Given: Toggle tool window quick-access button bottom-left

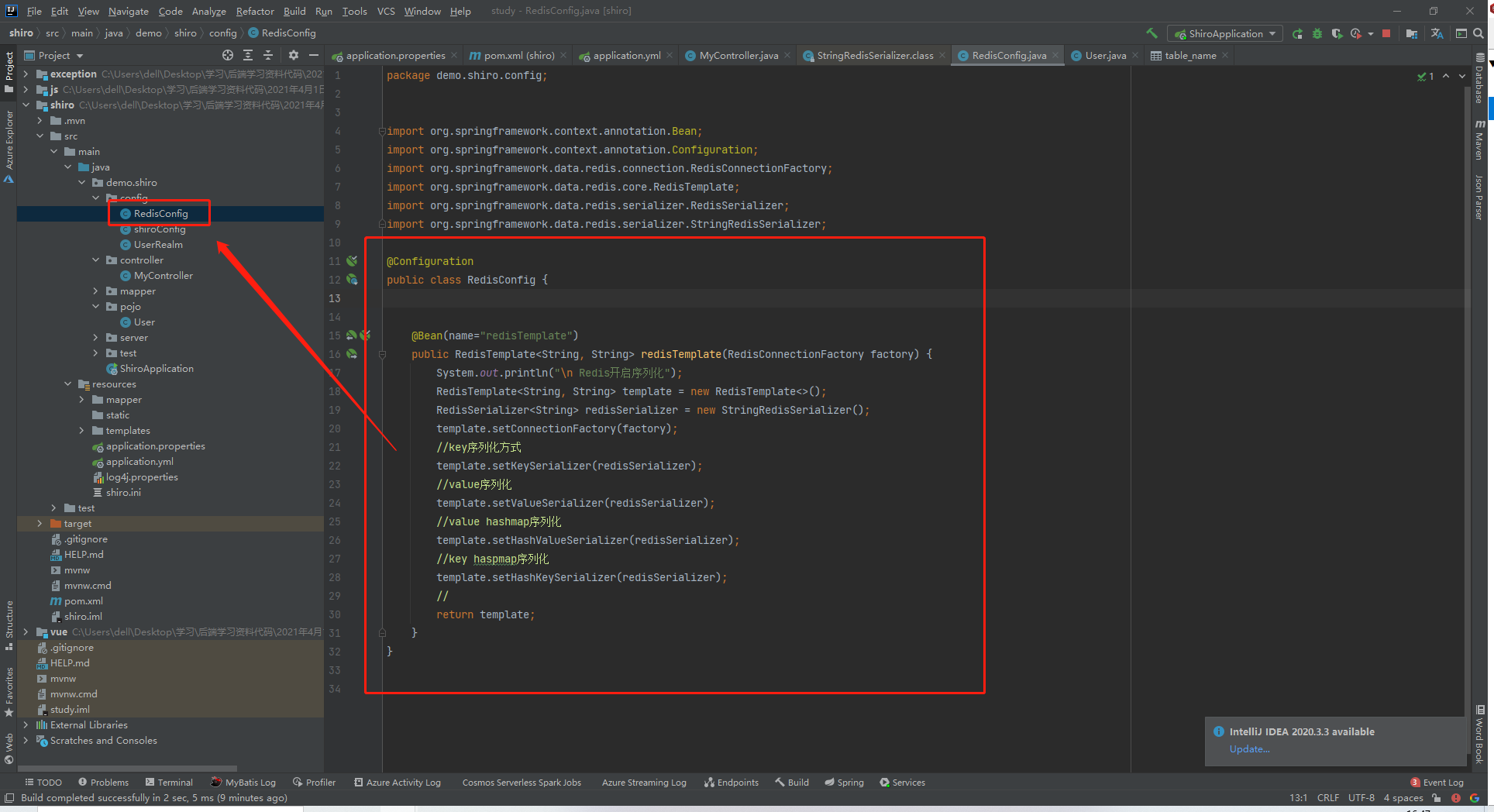Looking at the screenshot, I should 9,798.
